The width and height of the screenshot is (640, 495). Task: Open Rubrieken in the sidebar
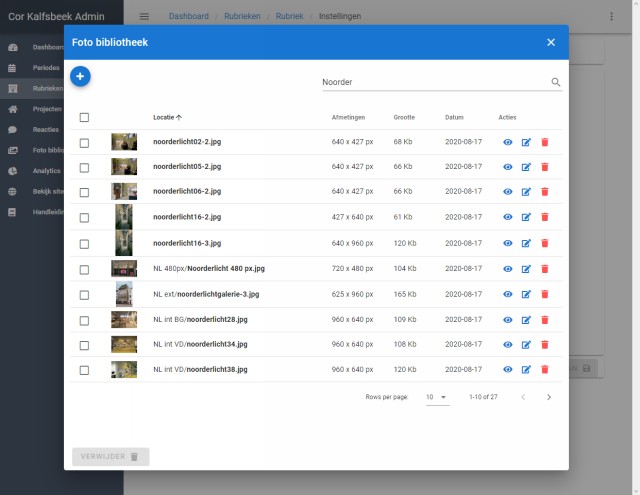click(32, 89)
